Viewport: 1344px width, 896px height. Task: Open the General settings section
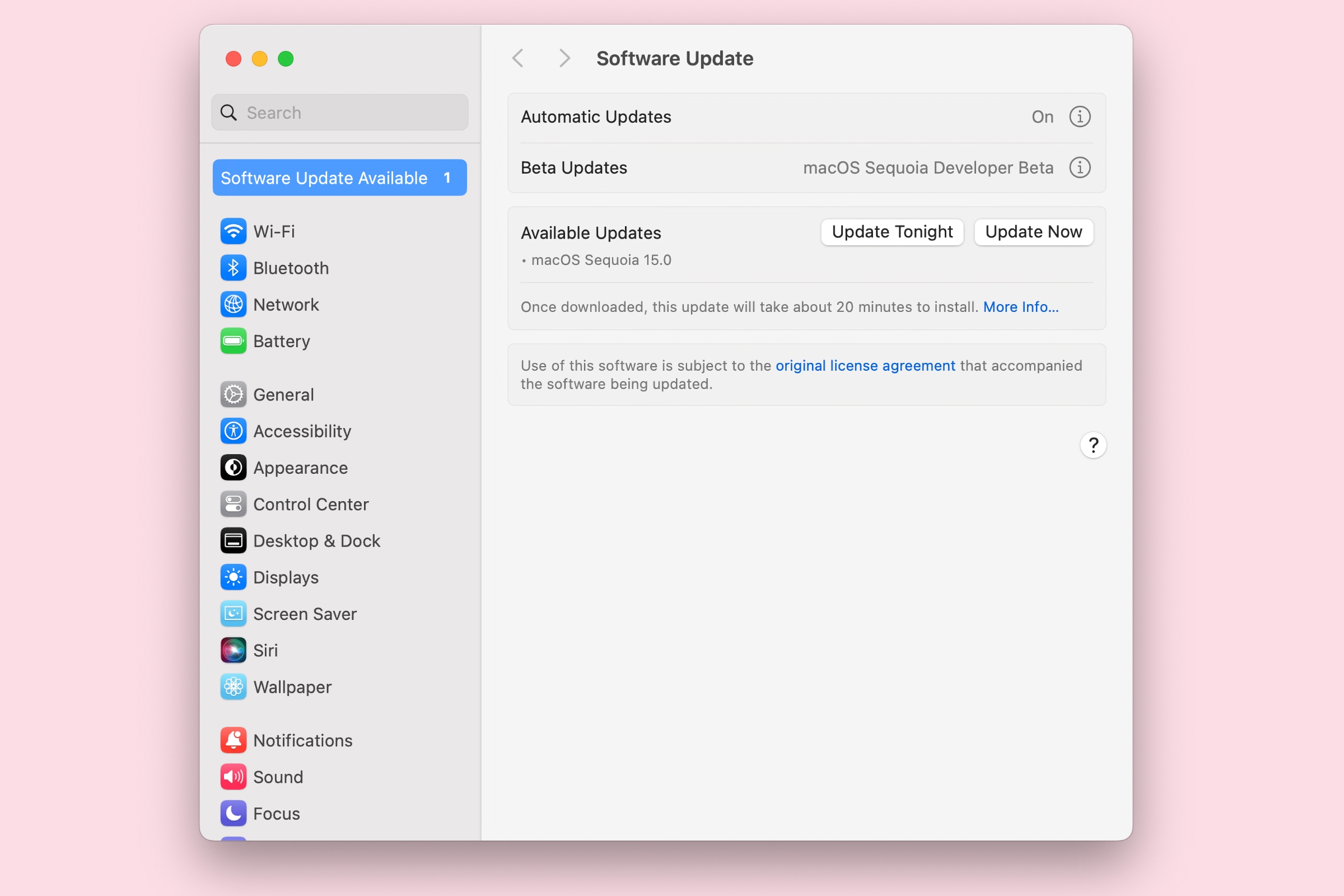click(233, 394)
